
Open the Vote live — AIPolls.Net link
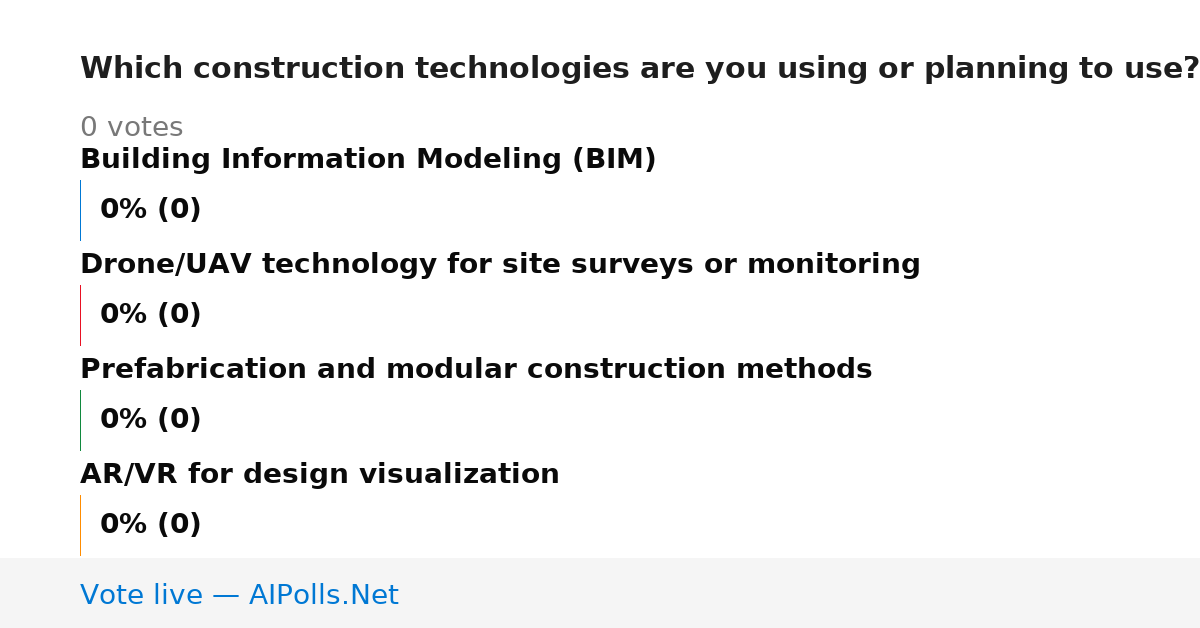coord(239,596)
